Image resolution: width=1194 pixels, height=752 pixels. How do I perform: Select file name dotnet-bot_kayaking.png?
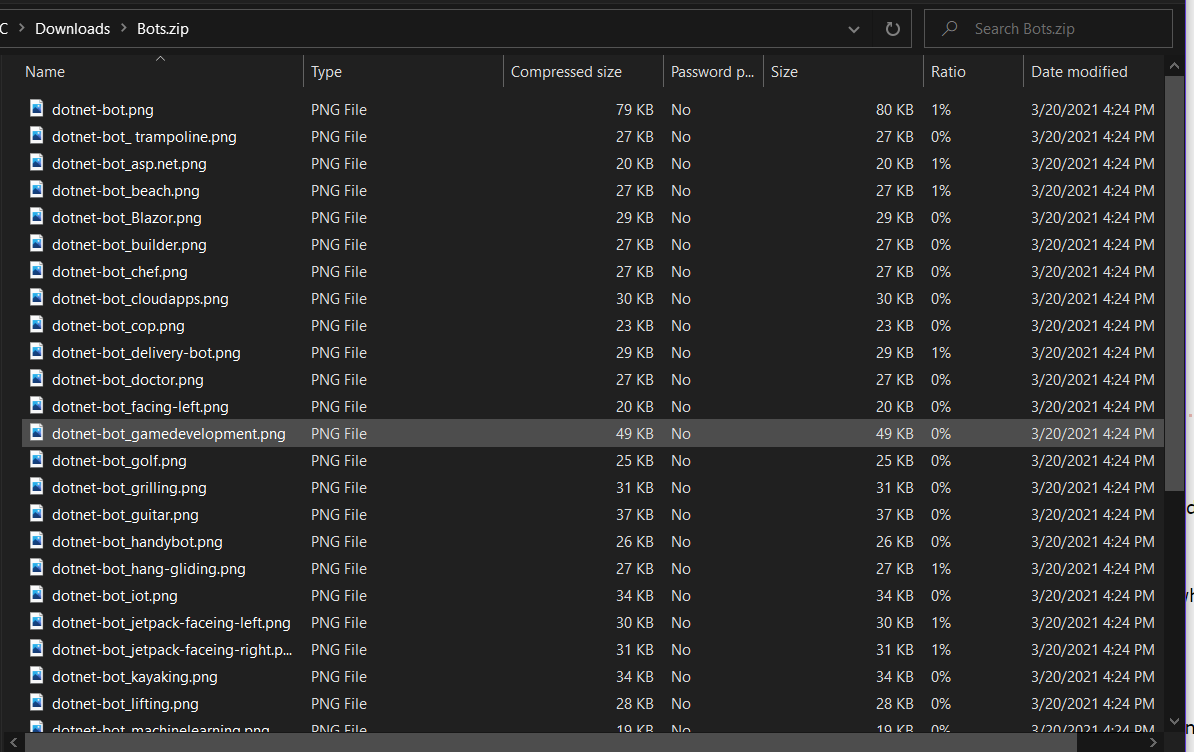pos(135,677)
